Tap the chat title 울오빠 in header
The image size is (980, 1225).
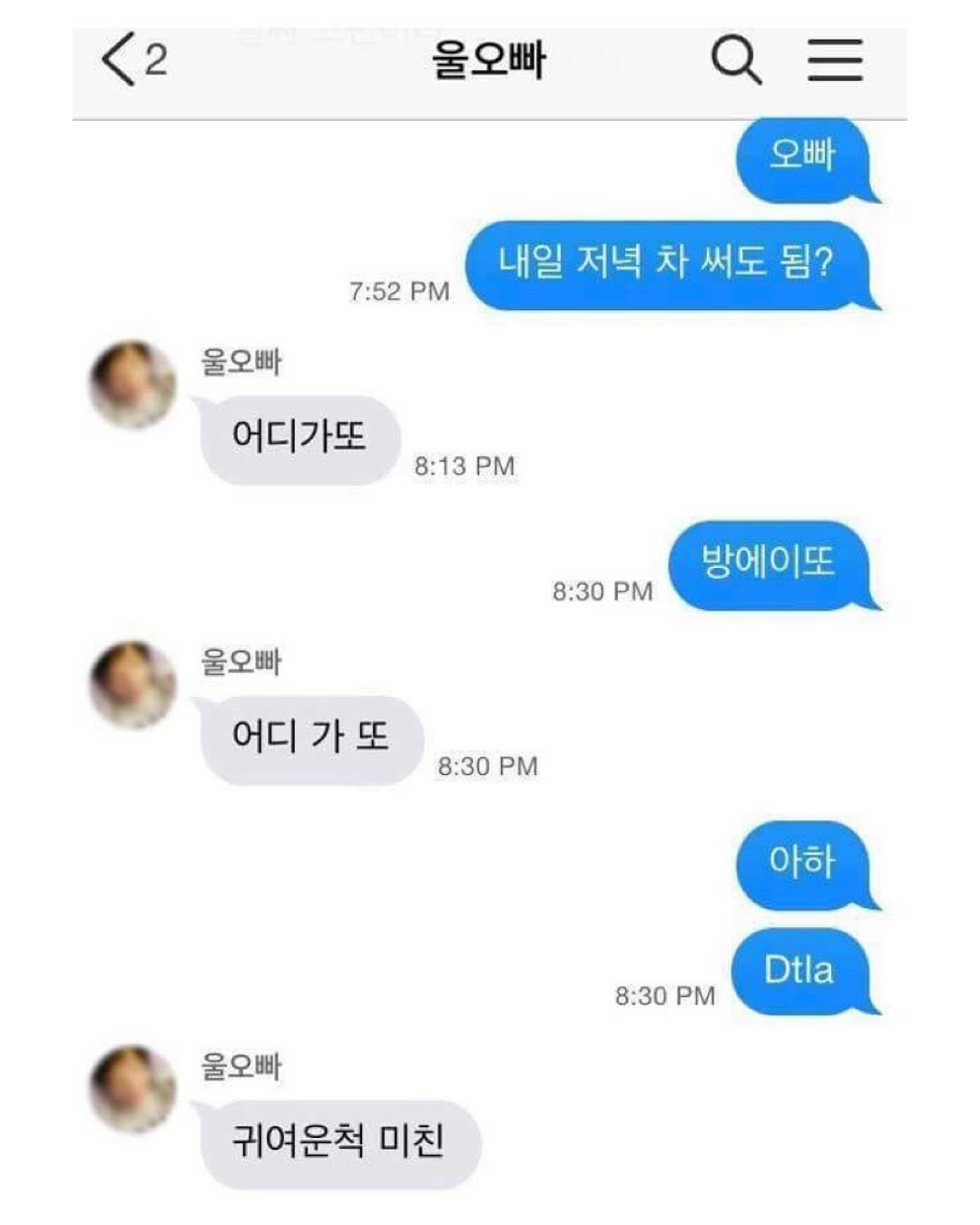click(x=488, y=60)
